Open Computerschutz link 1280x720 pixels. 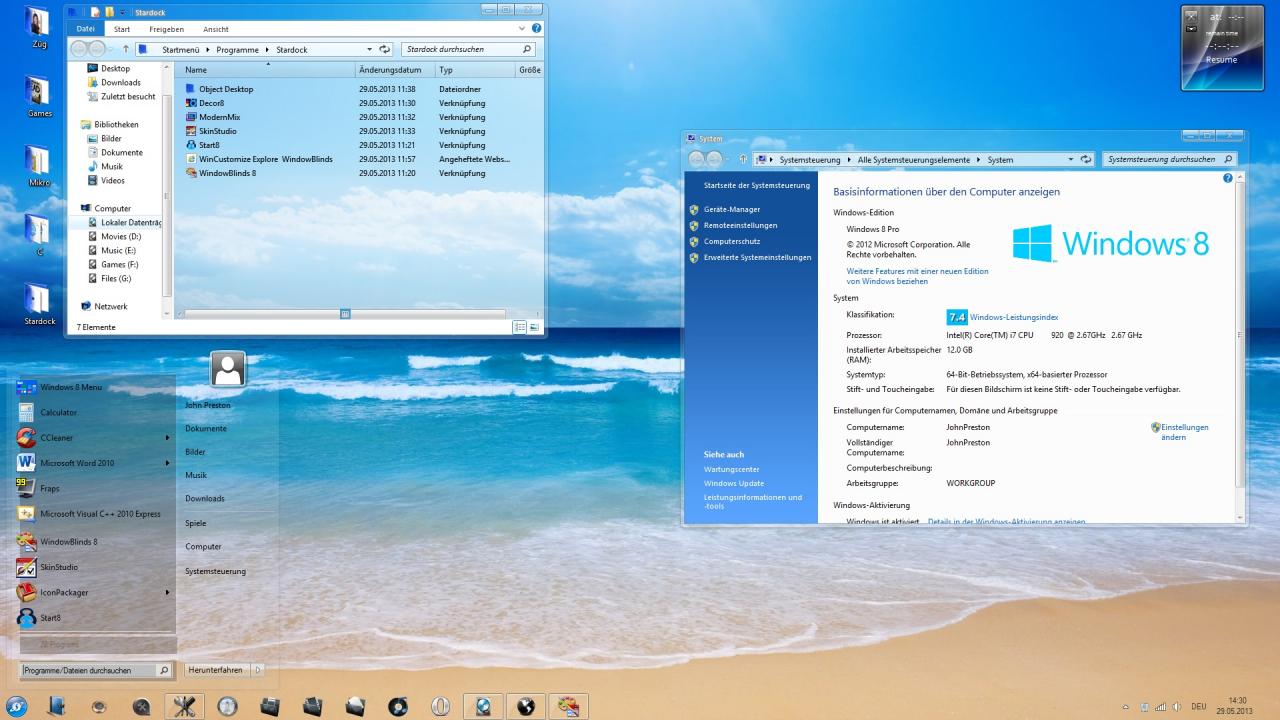pyautogui.click(x=732, y=241)
